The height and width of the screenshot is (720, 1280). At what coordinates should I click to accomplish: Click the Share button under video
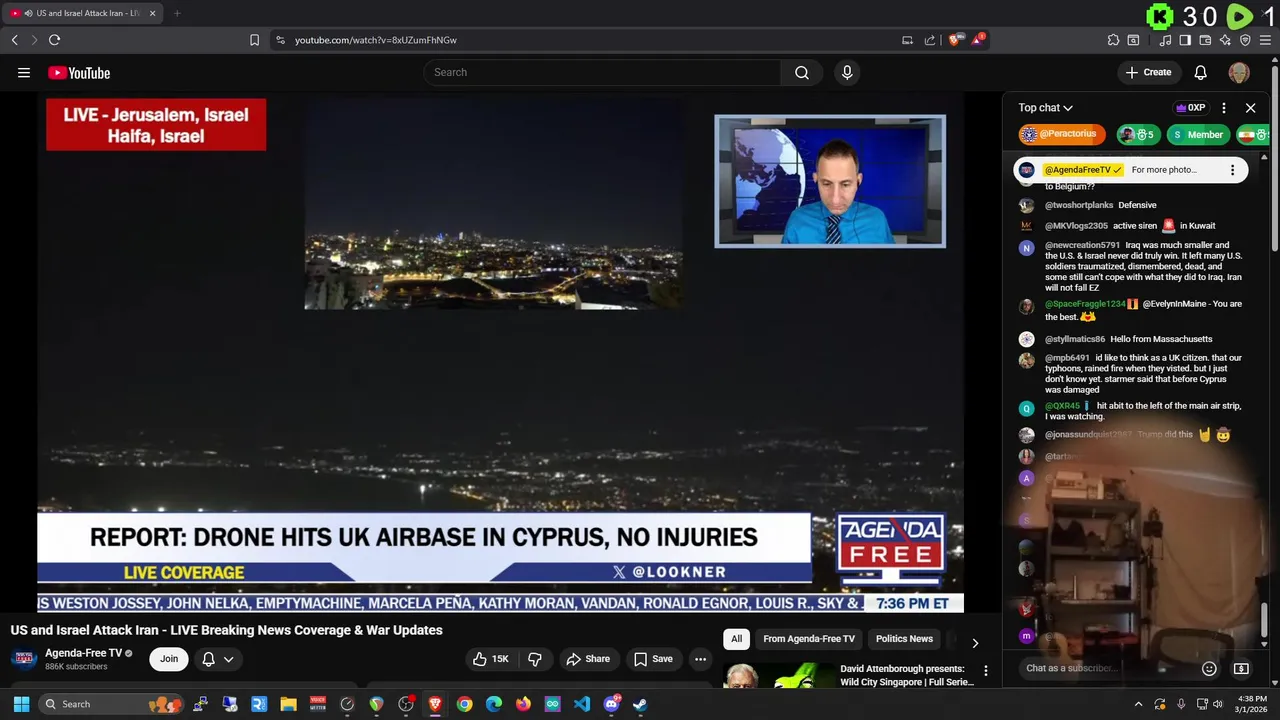click(588, 659)
